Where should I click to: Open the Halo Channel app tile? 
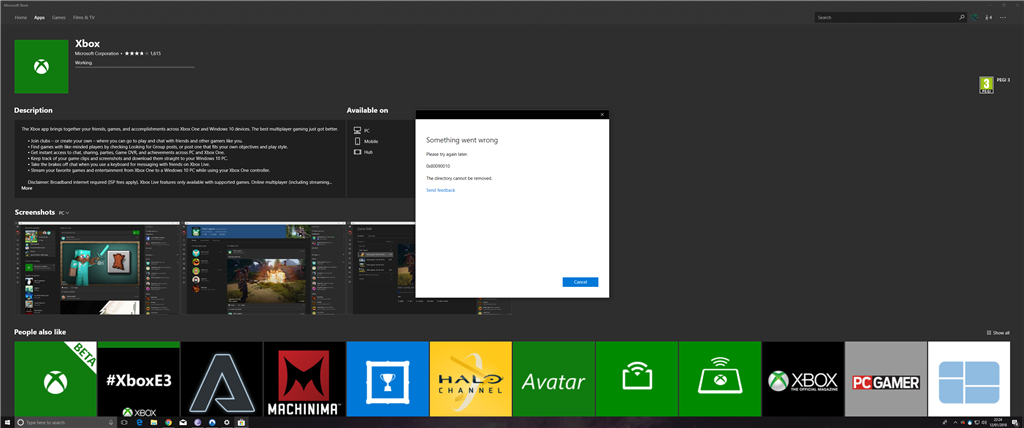(x=471, y=378)
